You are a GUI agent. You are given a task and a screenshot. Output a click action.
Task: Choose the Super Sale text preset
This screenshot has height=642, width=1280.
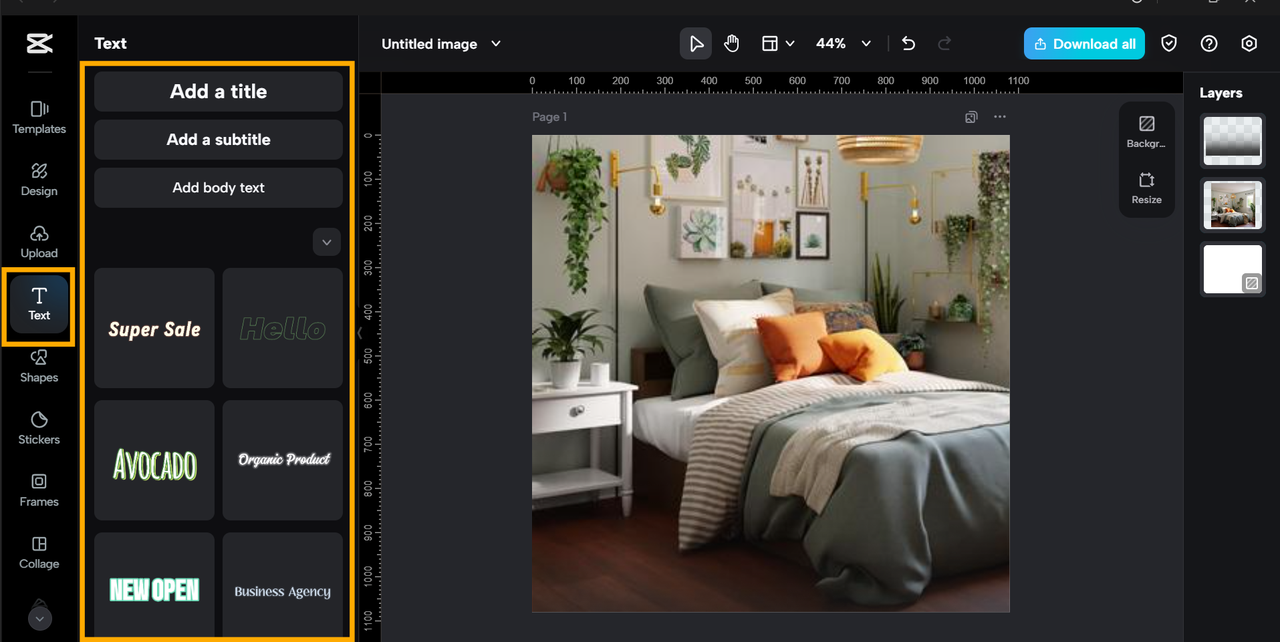(x=154, y=328)
